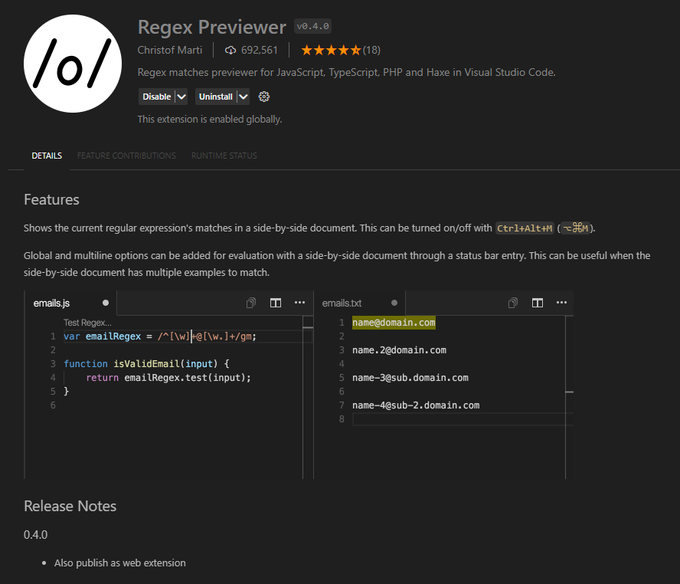Image resolution: width=680 pixels, height=584 pixels.
Task: Expand the Uninstall dropdown arrow
Action: pyautogui.click(x=243, y=97)
